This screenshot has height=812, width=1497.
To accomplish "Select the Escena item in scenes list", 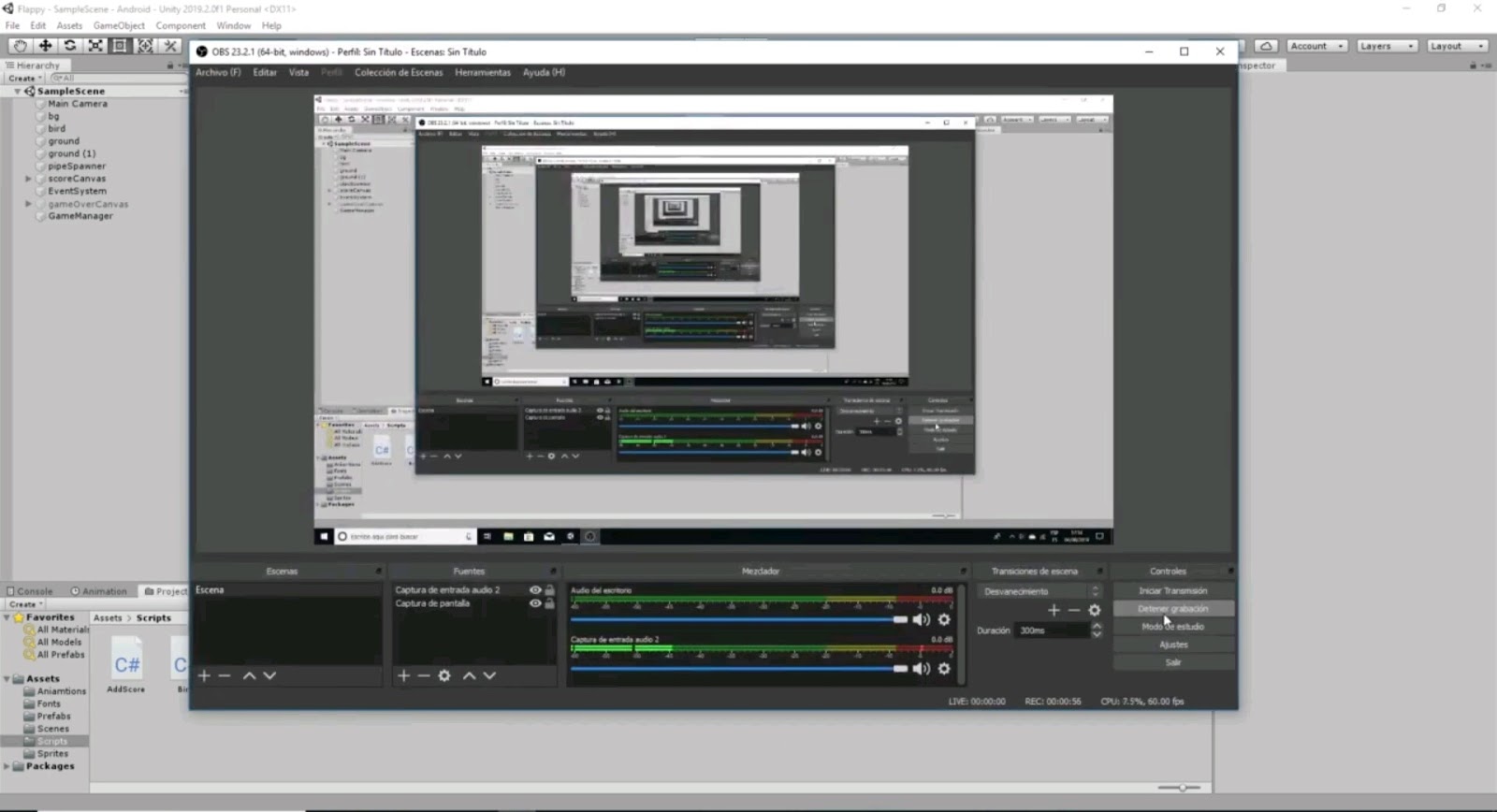I will pyautogui.click(x=286, y=590).
